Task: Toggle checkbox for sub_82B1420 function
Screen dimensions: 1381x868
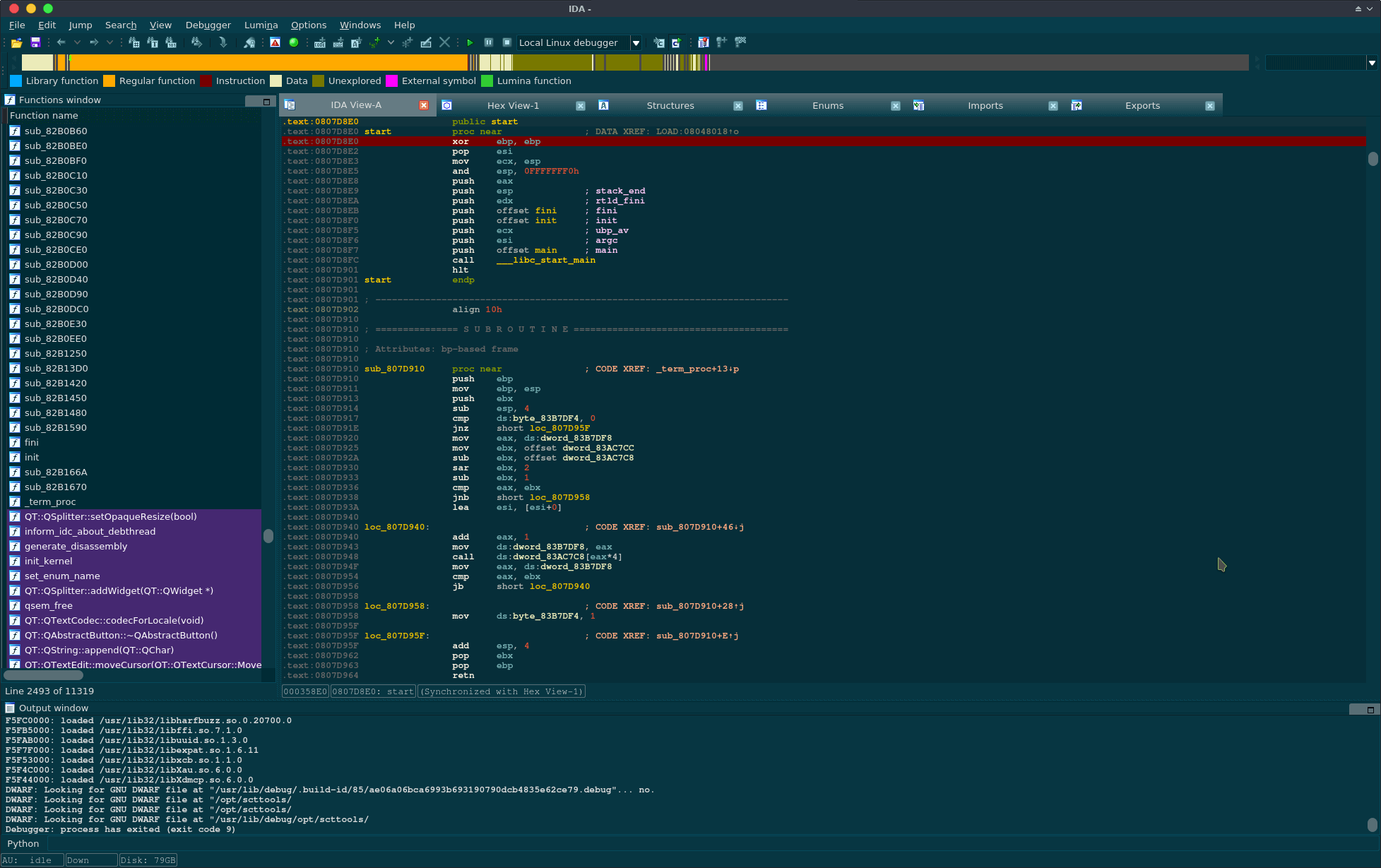Action: pyautogui.click(x=14, y=383)
